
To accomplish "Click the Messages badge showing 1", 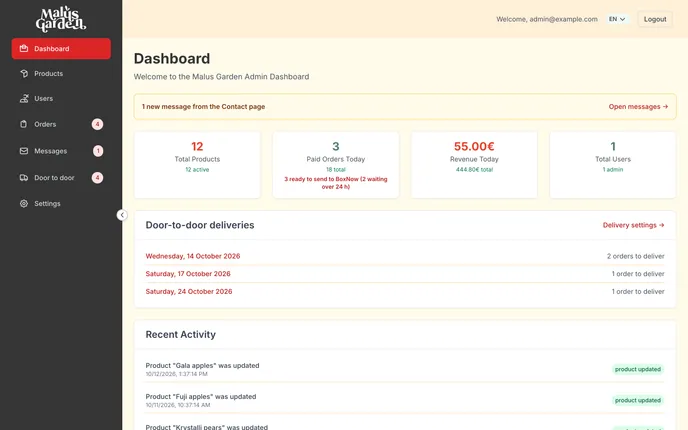I will pyautogui.click(x=98, y=151).
